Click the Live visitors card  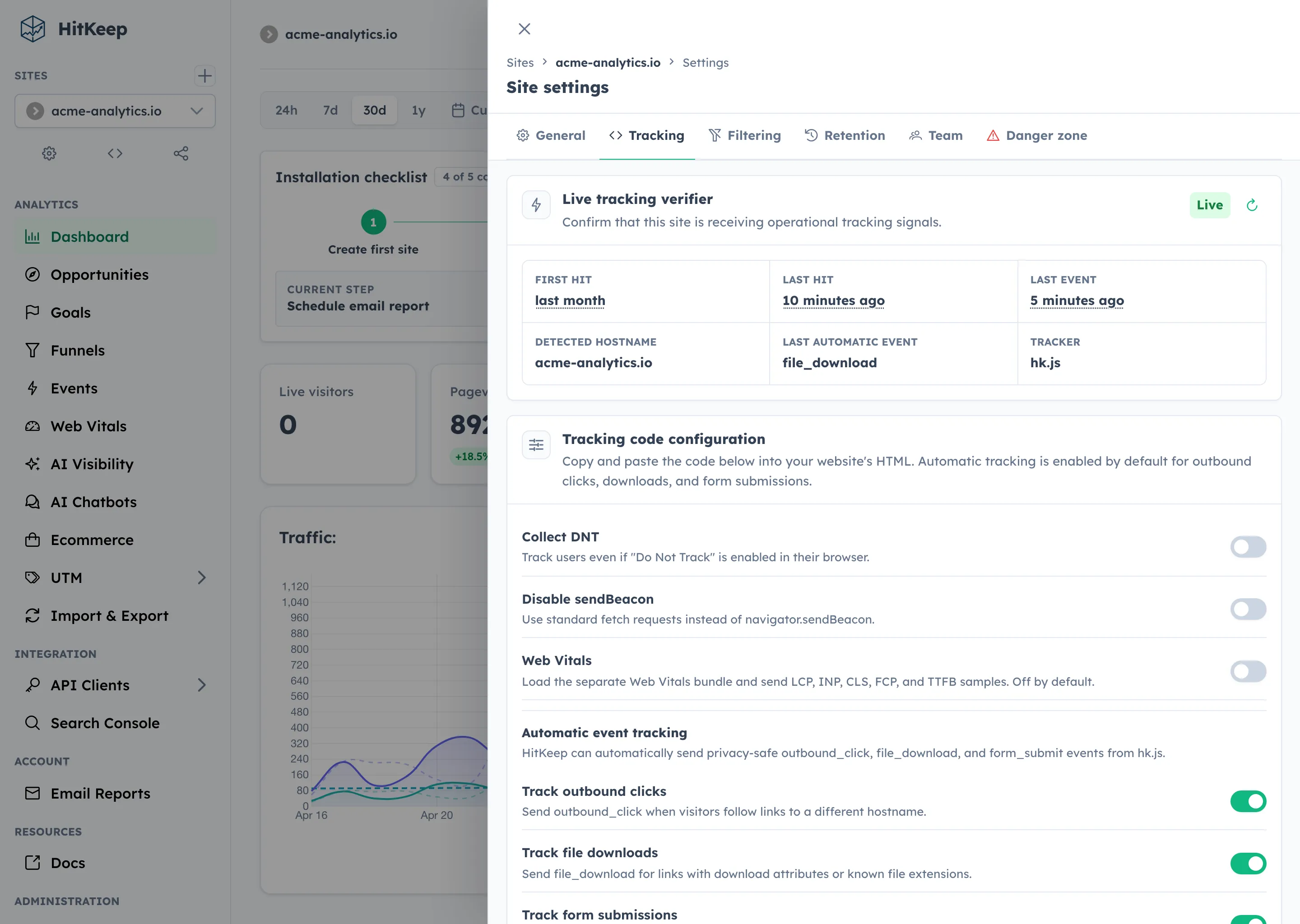point(338,424)
